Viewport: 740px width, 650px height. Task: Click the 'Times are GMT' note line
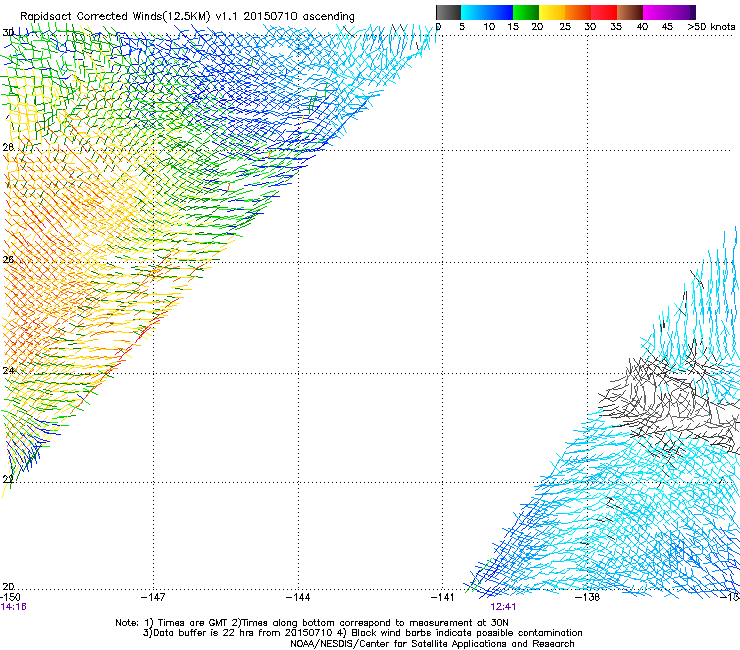point(312,623)
